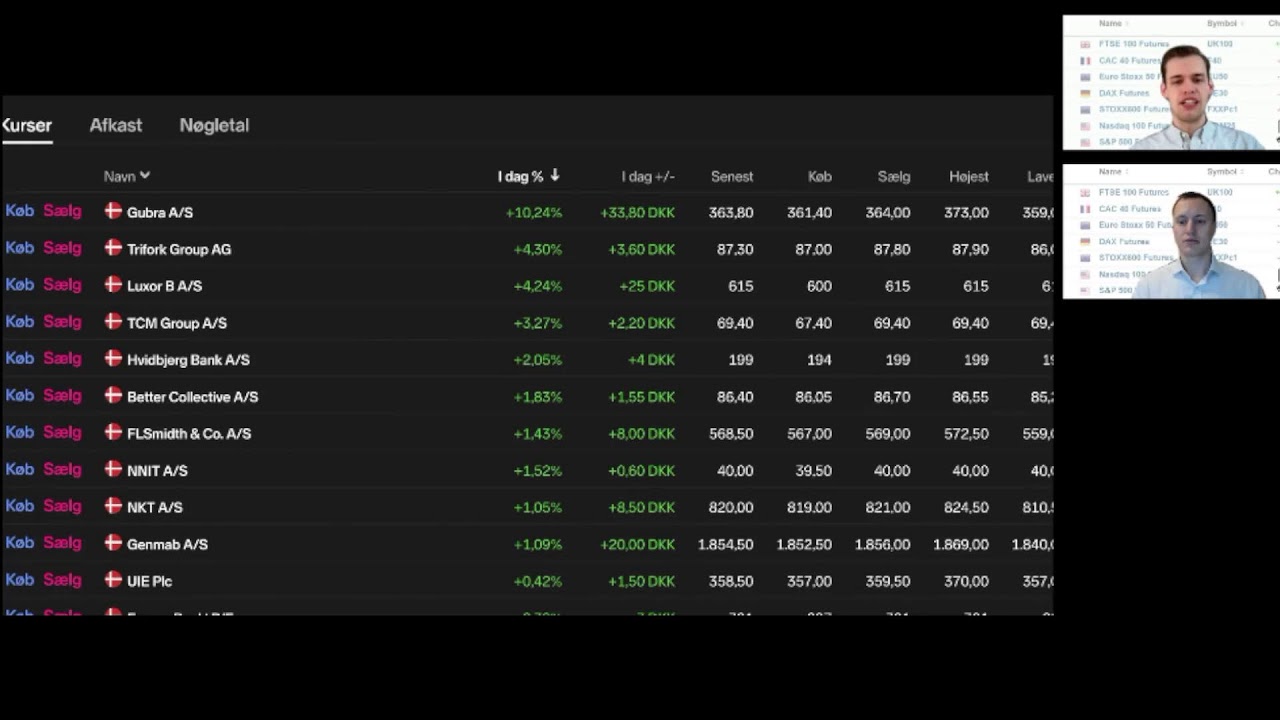The height and width of the screenshot is (720, 1280).
Task: Click the Danish flag icon beside Better Collective A/S
Action: tap(113, 395)
